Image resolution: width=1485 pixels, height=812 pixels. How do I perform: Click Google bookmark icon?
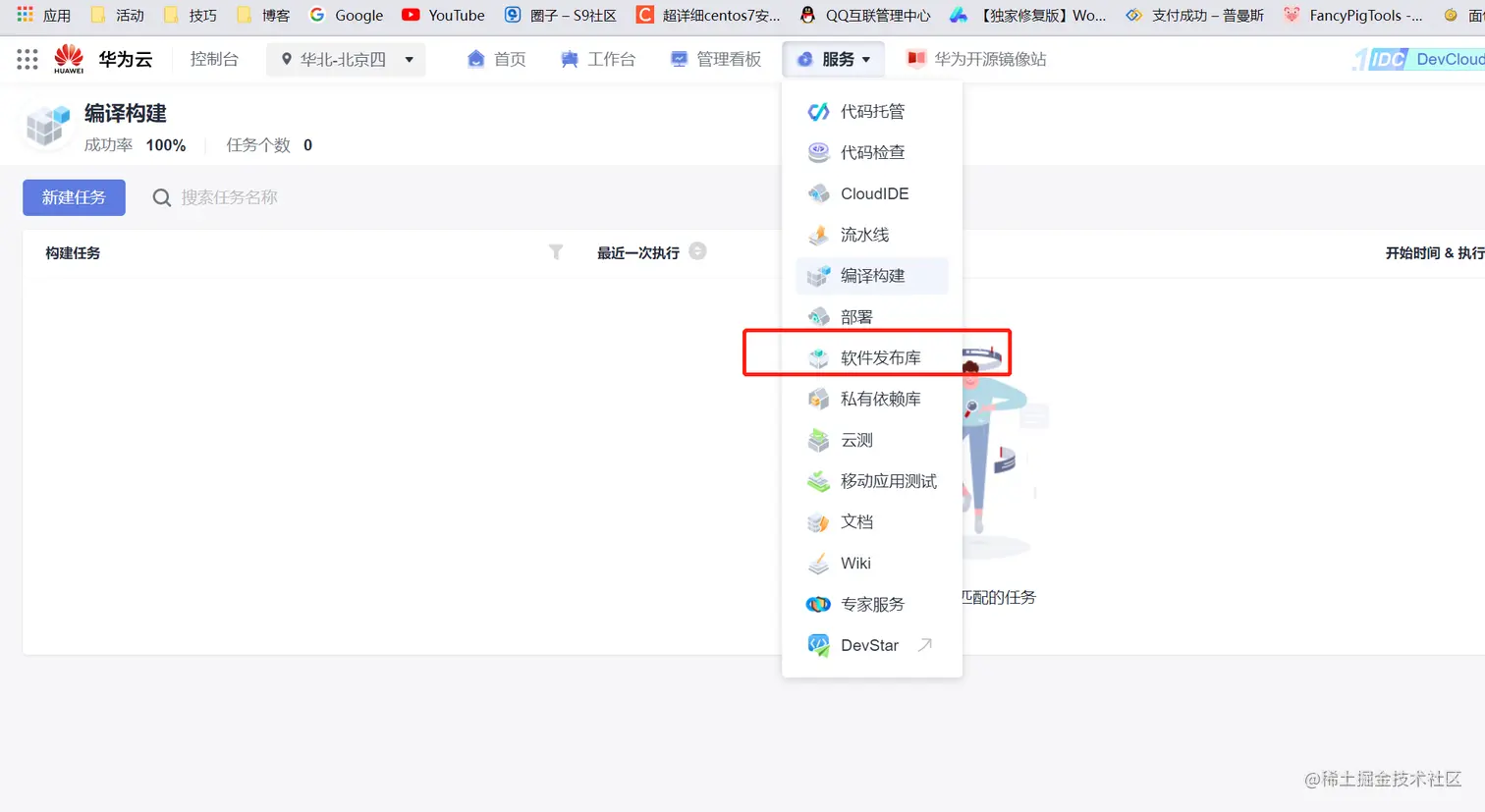[x=317, y=15]
